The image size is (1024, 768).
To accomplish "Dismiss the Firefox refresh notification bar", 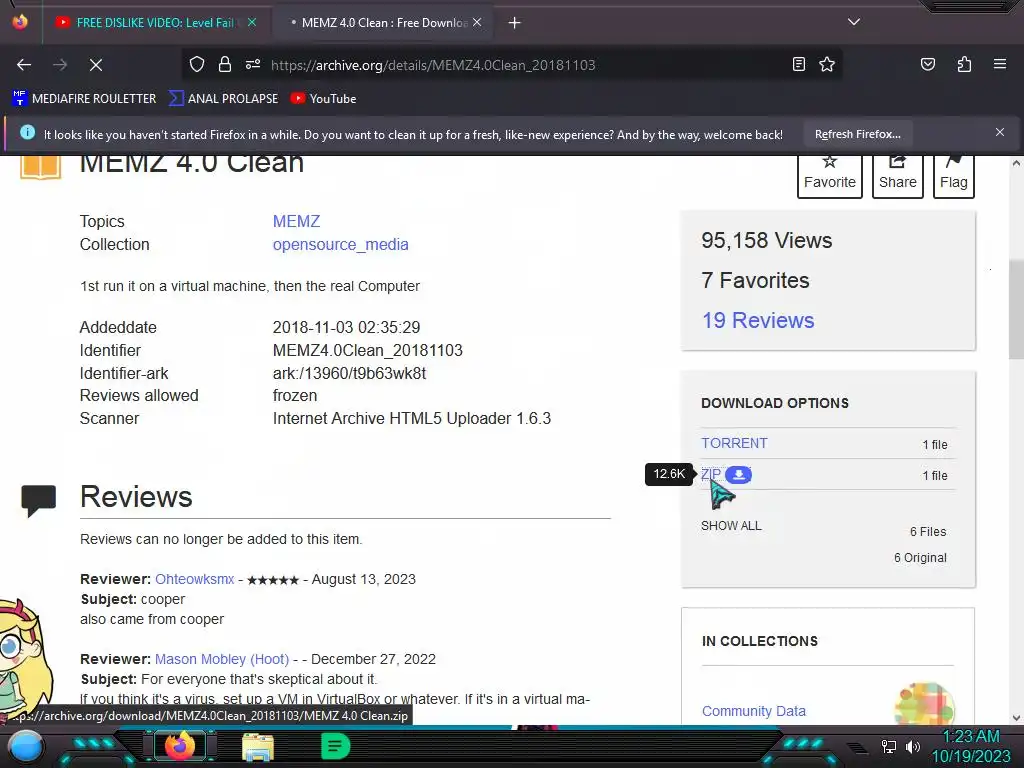I will (999, 133).
